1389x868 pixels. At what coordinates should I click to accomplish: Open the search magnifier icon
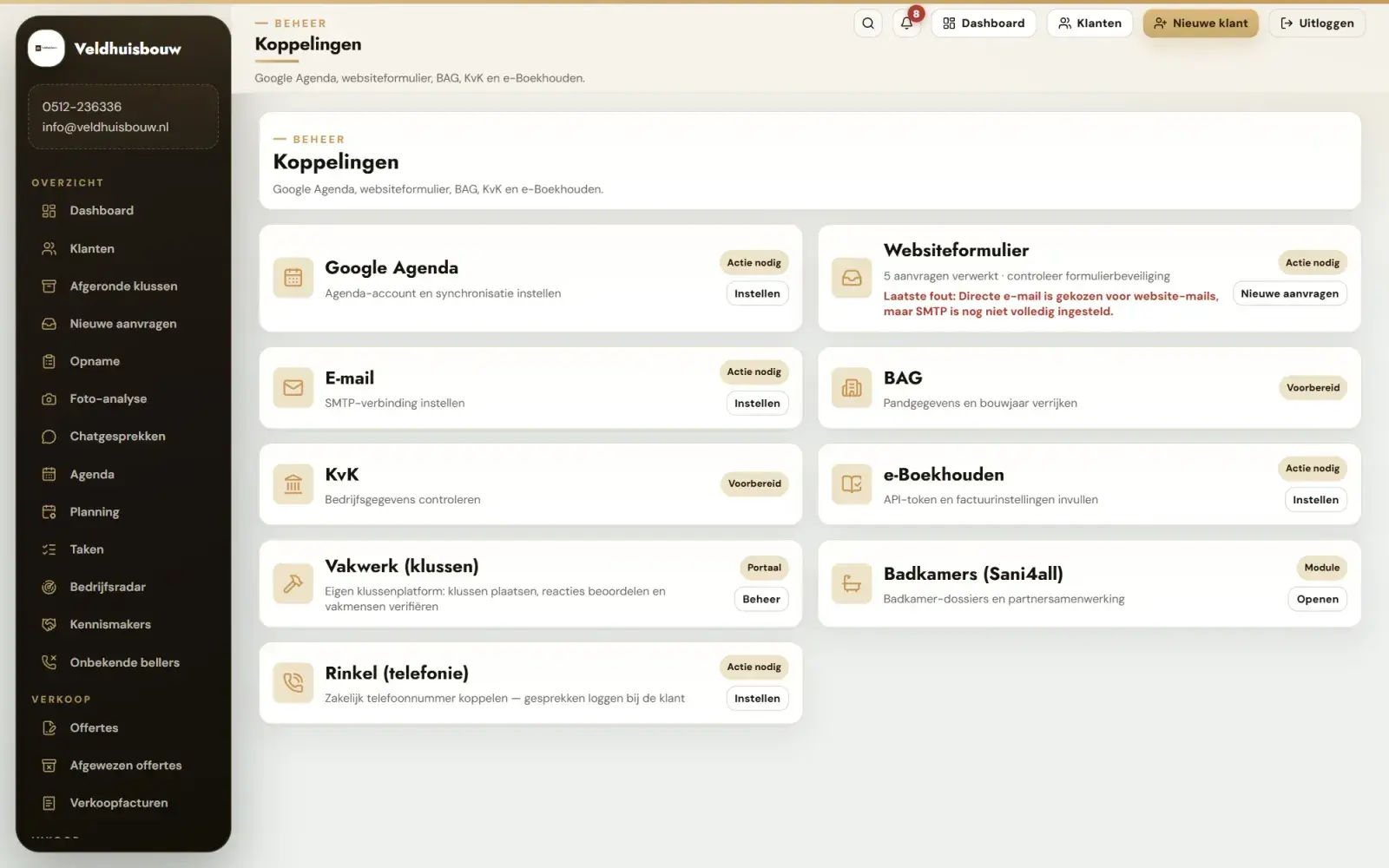click(868, 23)
